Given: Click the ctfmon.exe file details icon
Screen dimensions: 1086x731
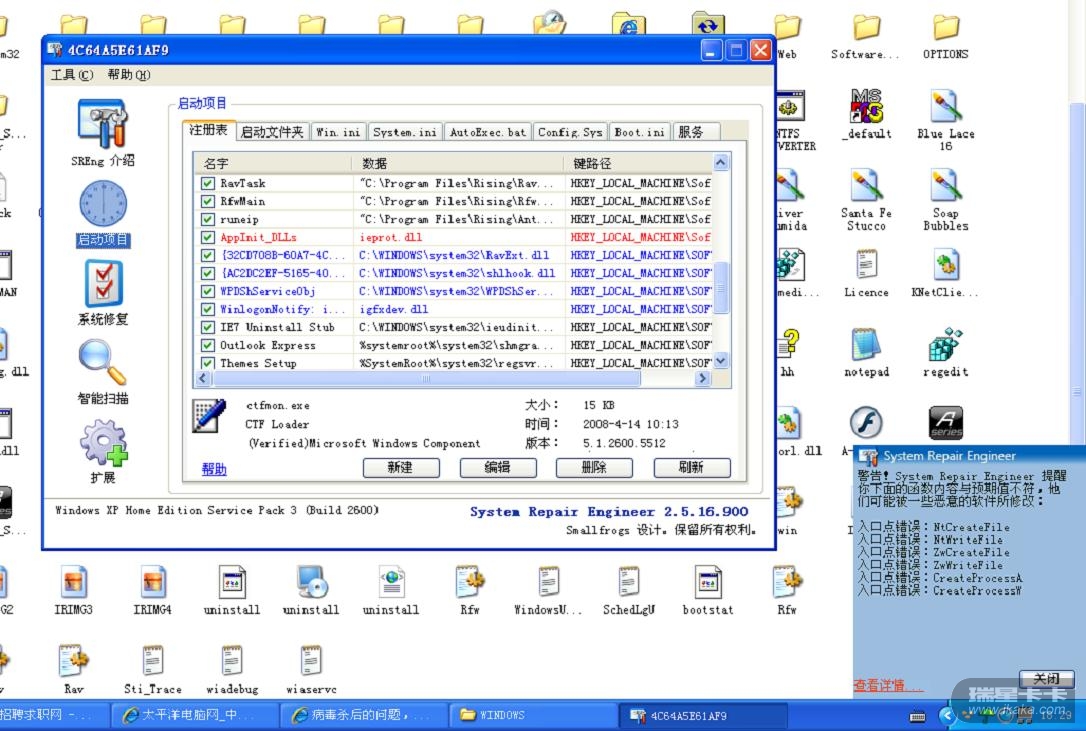Looking at the screenshot, I should pos(208,416).
